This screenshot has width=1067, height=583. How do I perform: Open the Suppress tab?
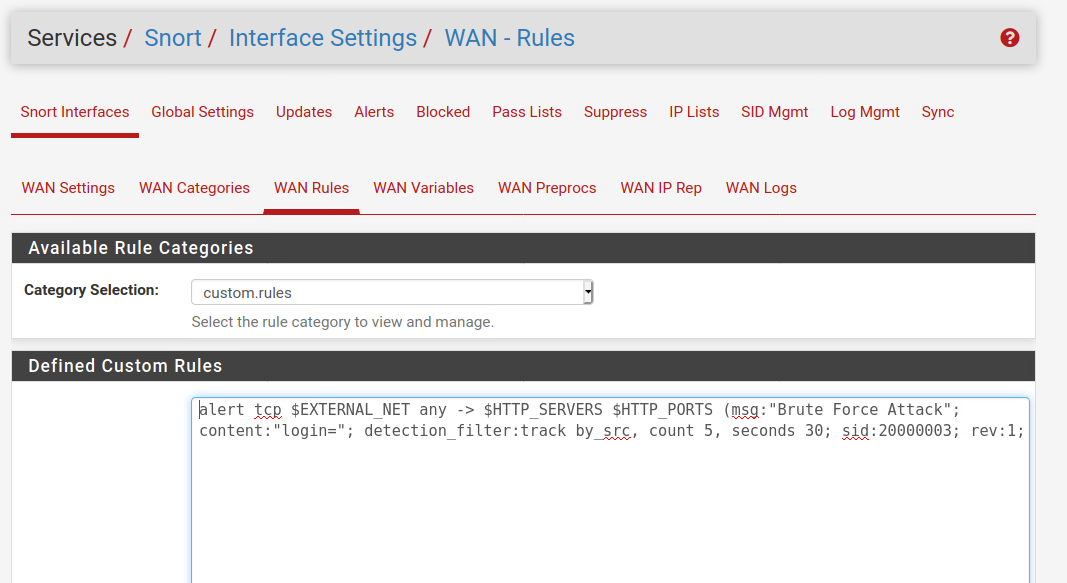click(615, 112)
